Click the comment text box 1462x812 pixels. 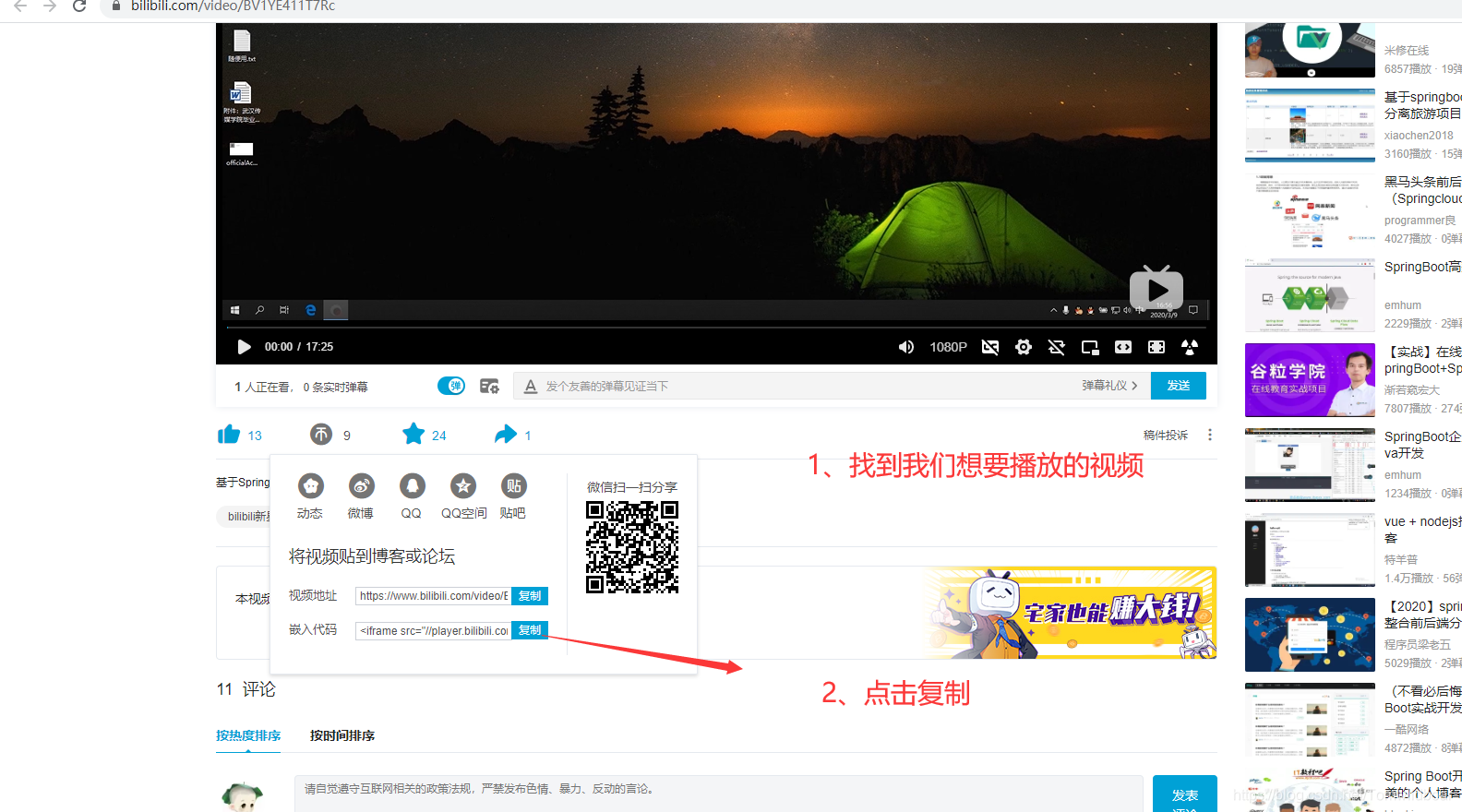718,794
